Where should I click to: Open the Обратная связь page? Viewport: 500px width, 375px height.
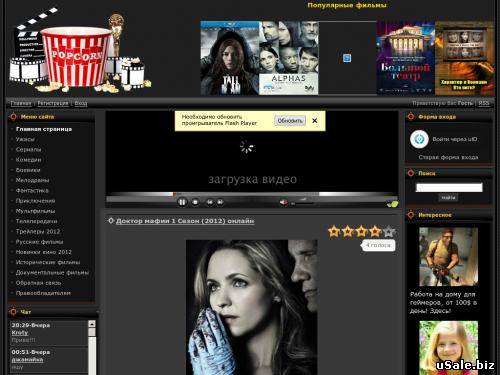38,283
